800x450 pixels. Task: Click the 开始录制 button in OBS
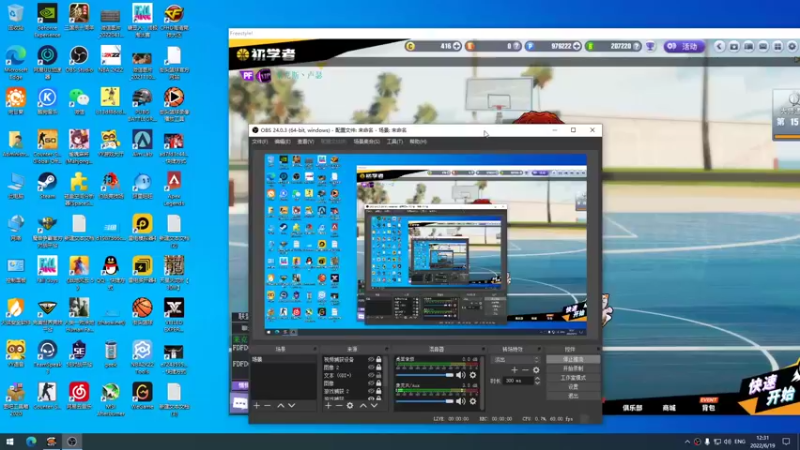pyautogui.click(x=573, y=368)
